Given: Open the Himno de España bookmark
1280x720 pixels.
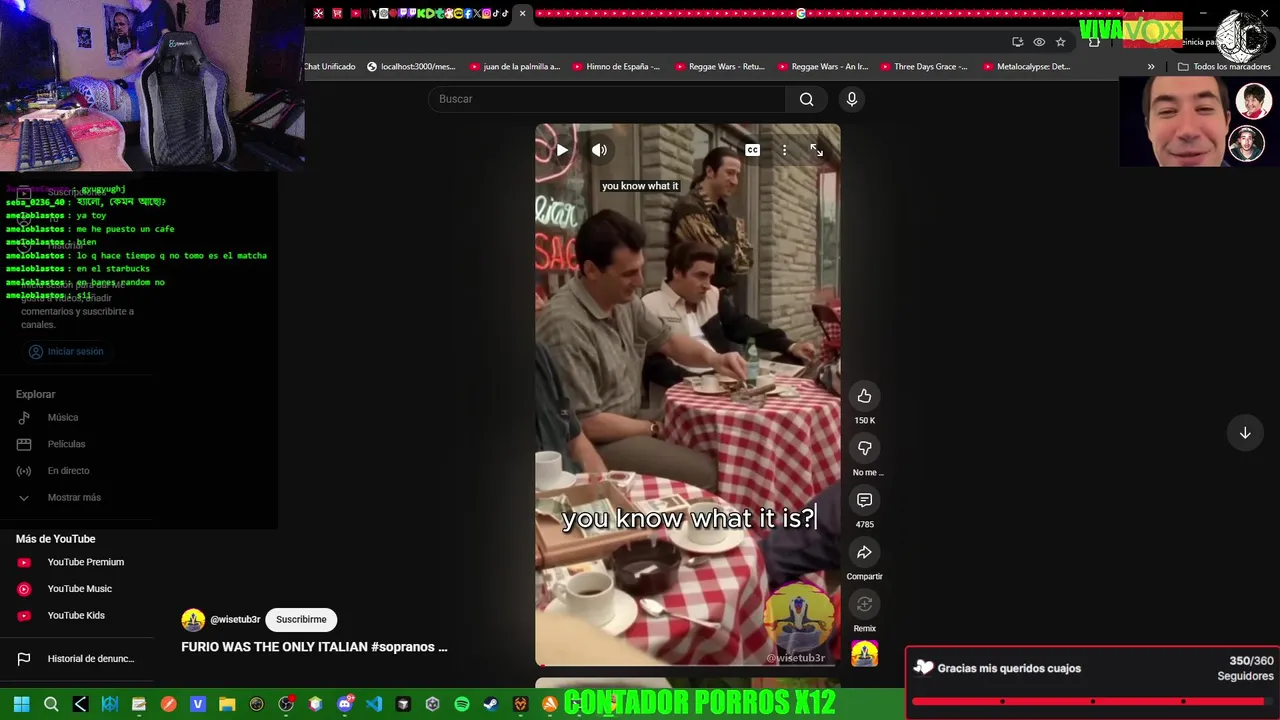Looking at the screenshot, I should pos(616,67).
